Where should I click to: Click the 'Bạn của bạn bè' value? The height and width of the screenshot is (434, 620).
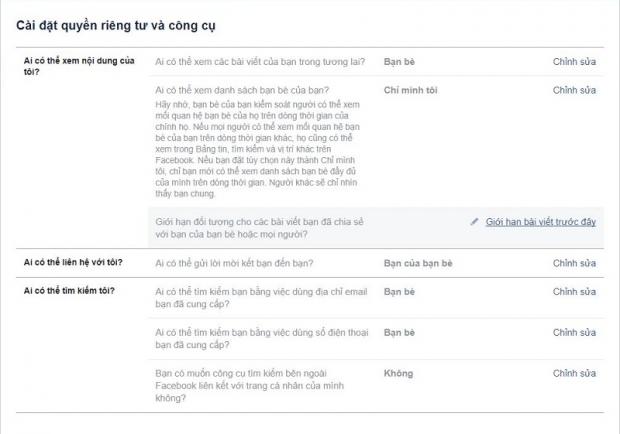(418, 263)
